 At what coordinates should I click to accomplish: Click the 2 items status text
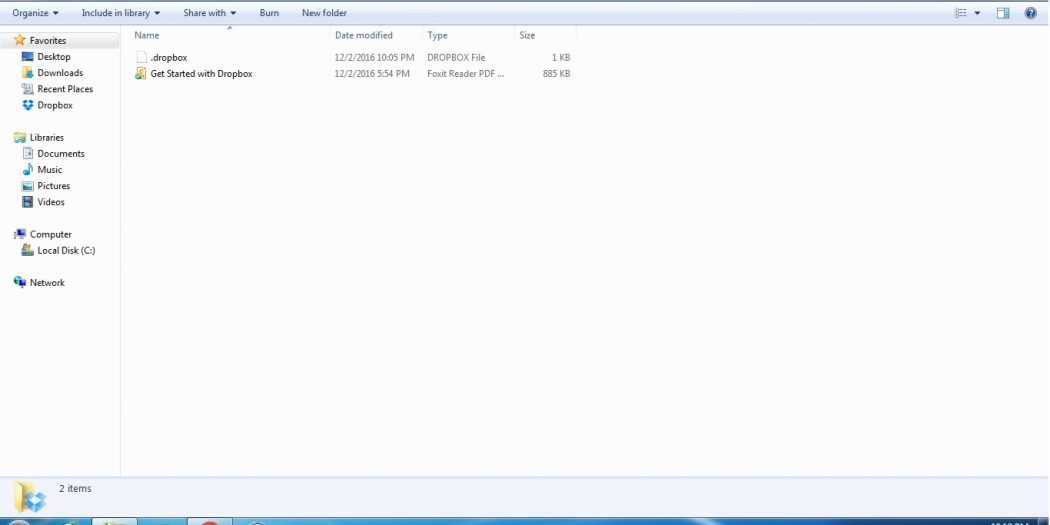pos(75,488)
